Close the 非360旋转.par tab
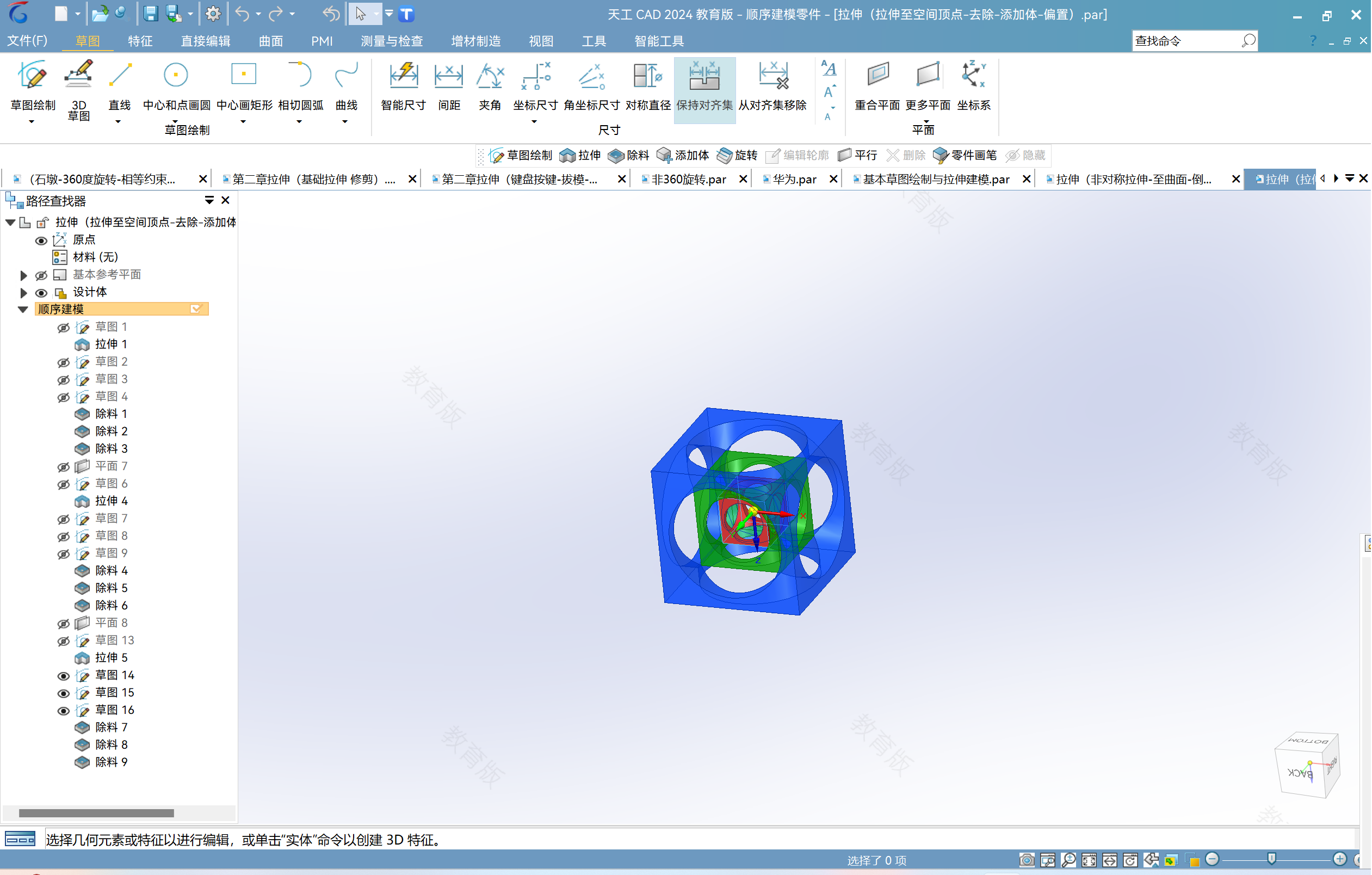This screenshot has width=1372, height=875. (743, 180)
